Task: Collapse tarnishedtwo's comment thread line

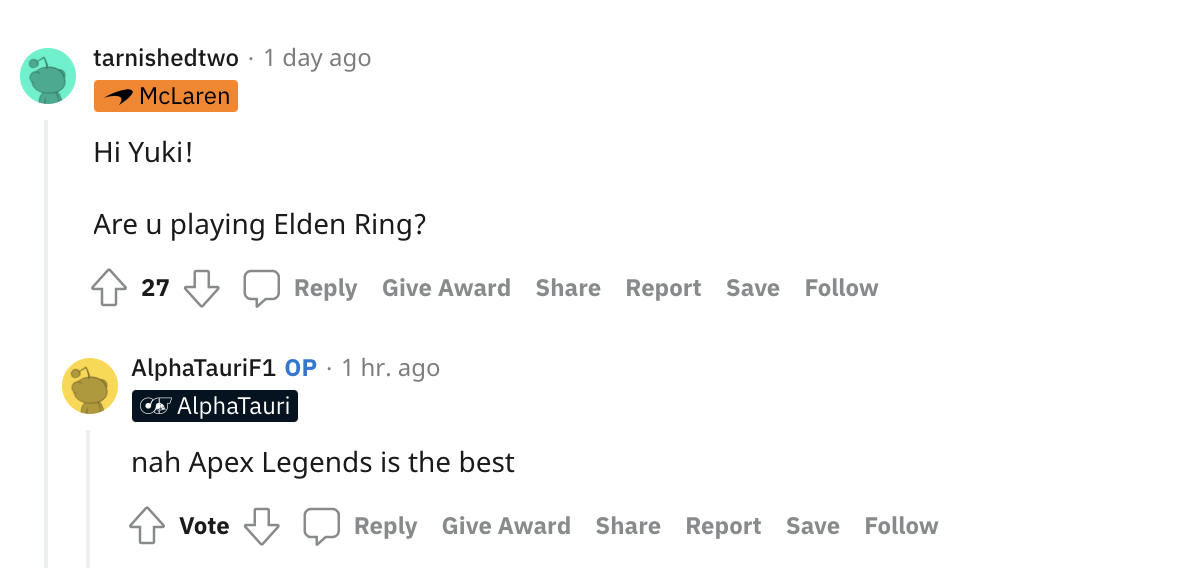Action: pyautogui.click(x=46, y=340)
